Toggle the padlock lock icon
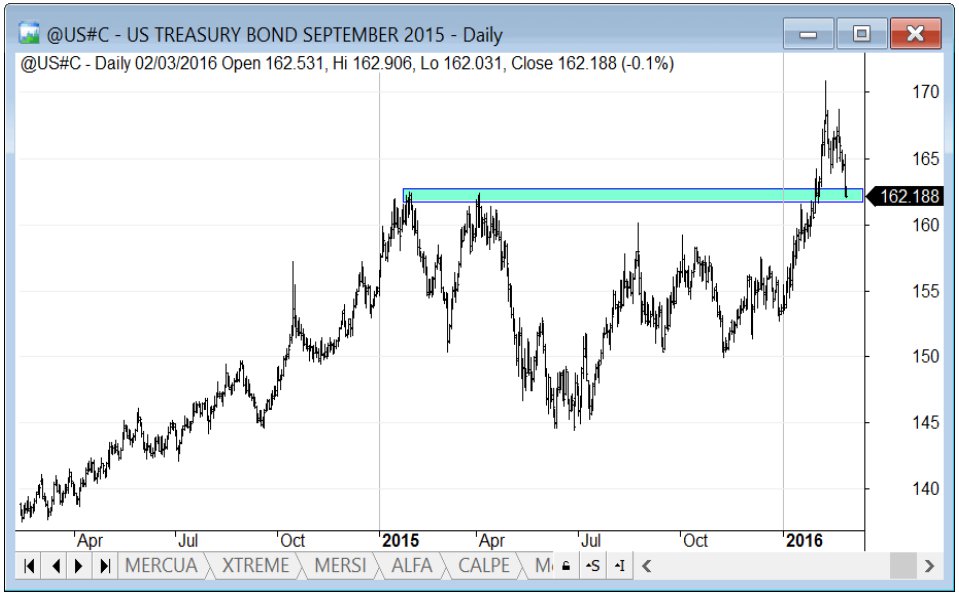Viewport: 959px width, 596px height. click(x=566, y=566)
